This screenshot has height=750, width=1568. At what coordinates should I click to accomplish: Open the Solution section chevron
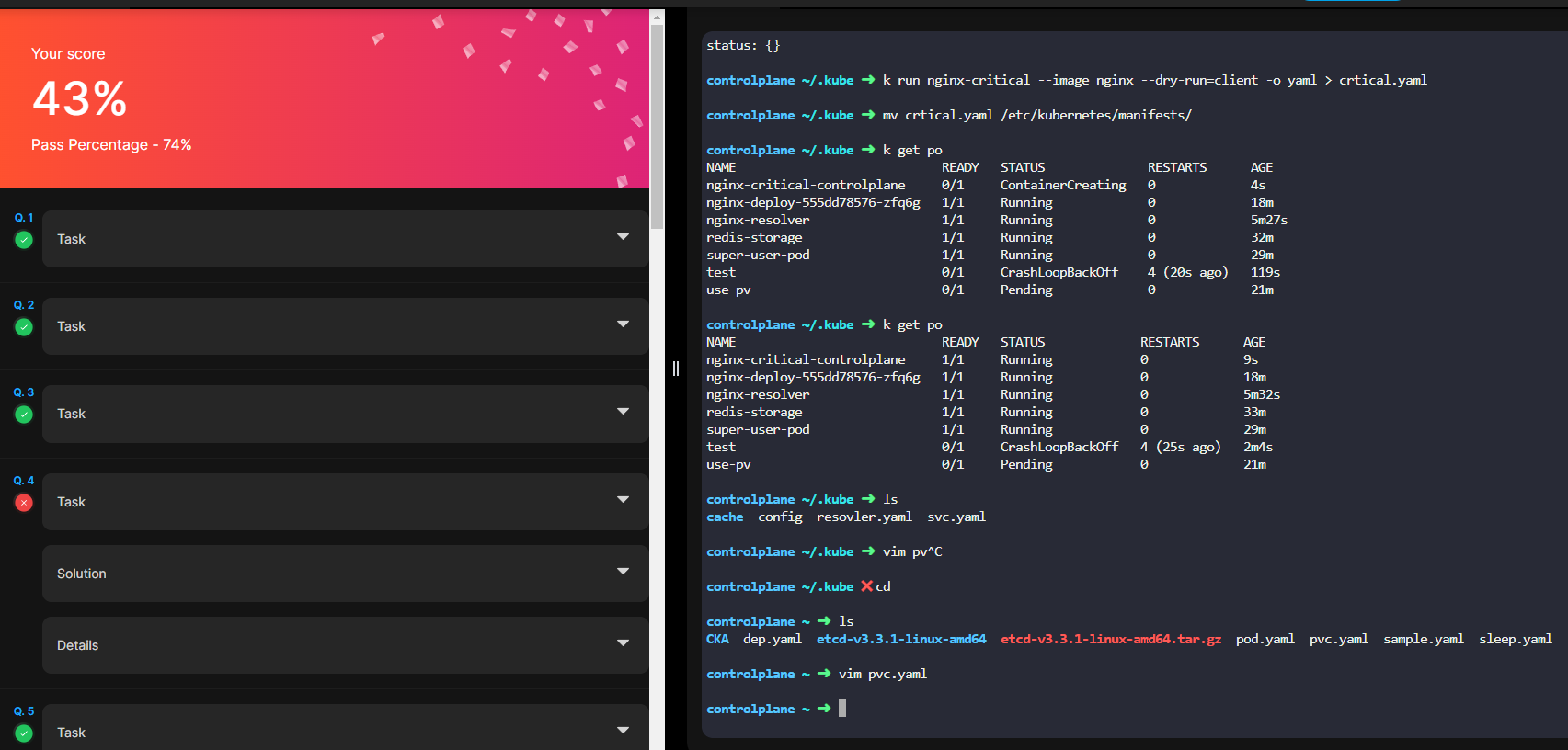pos(623,572)
